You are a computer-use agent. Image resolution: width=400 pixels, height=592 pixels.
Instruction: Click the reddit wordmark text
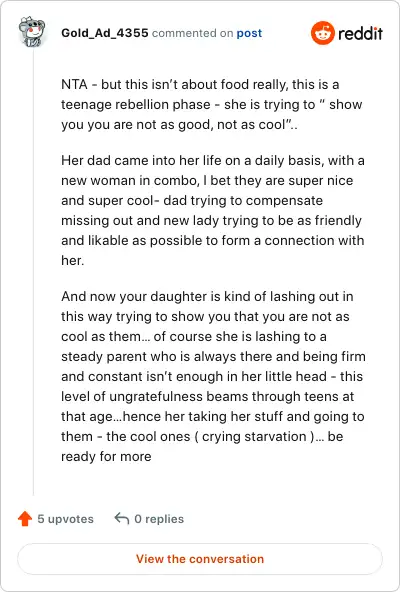pyautogui.click(x=360, y=34)
